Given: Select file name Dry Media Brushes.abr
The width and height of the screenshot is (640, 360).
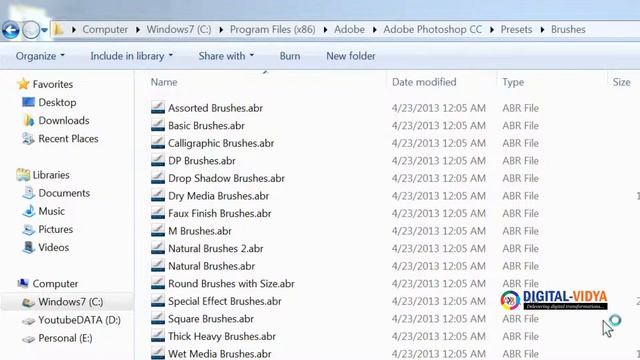Looking at the screenshot, I should click(x=218, y=196).
